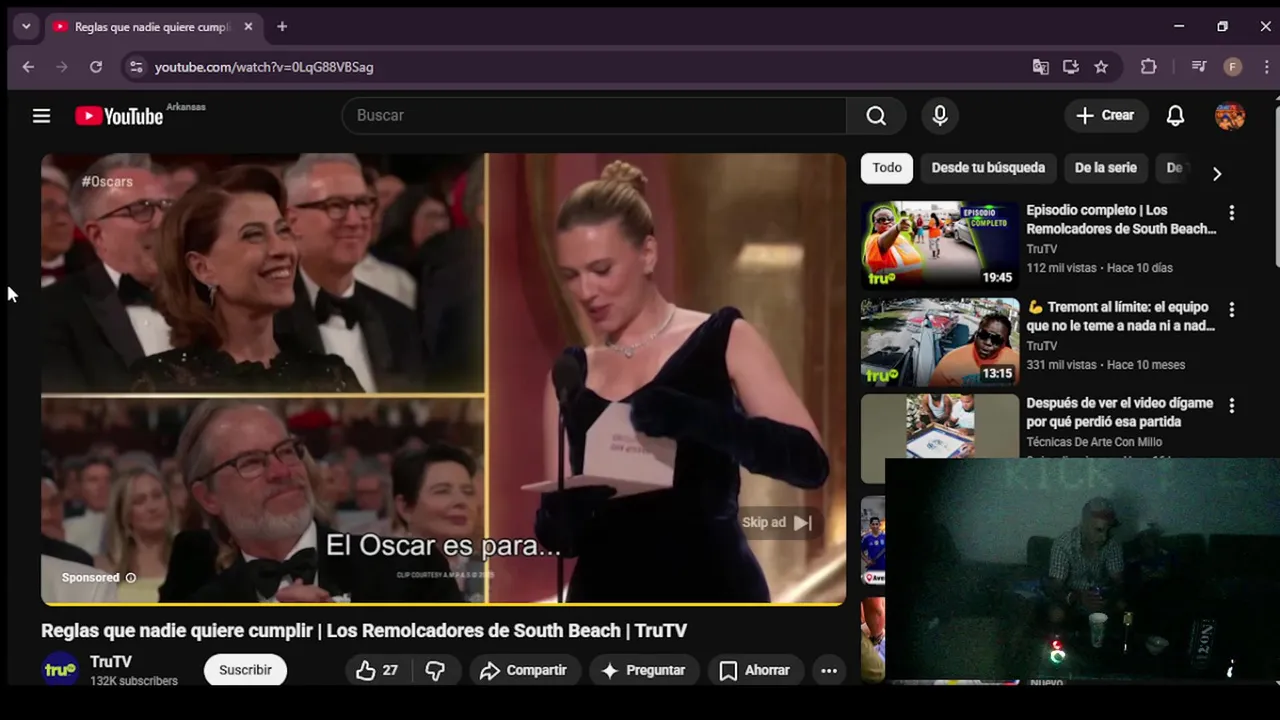Share the video via Compartir
This screenshot has height=720, width=1280.
pos(523,670)
